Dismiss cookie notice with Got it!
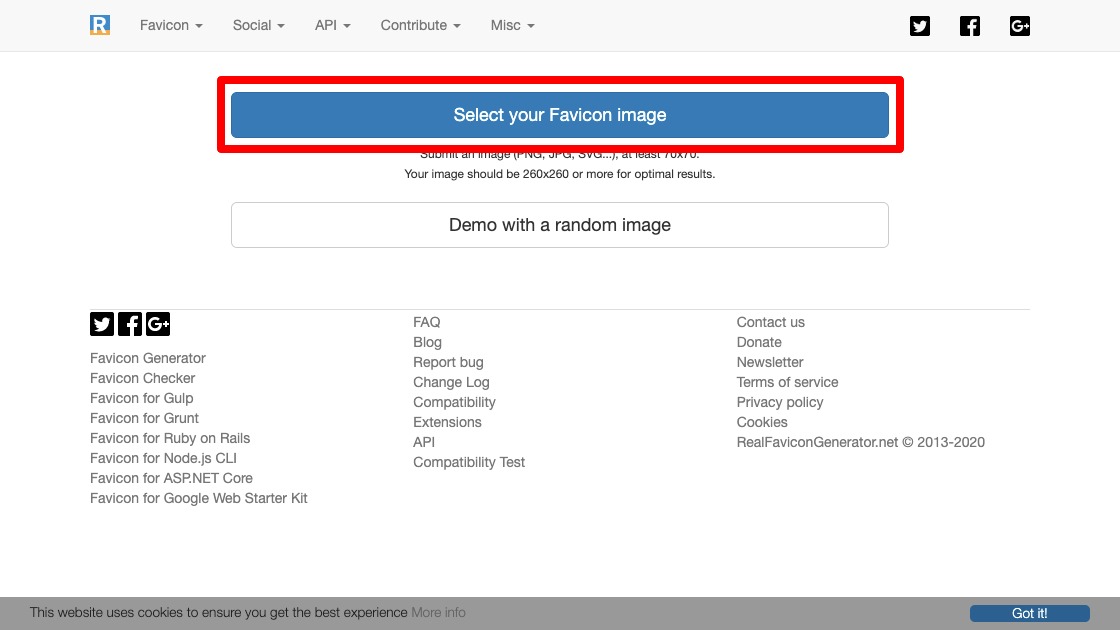The height and width of the screenshot is (630, 1120). click(x=1029, y=613)
